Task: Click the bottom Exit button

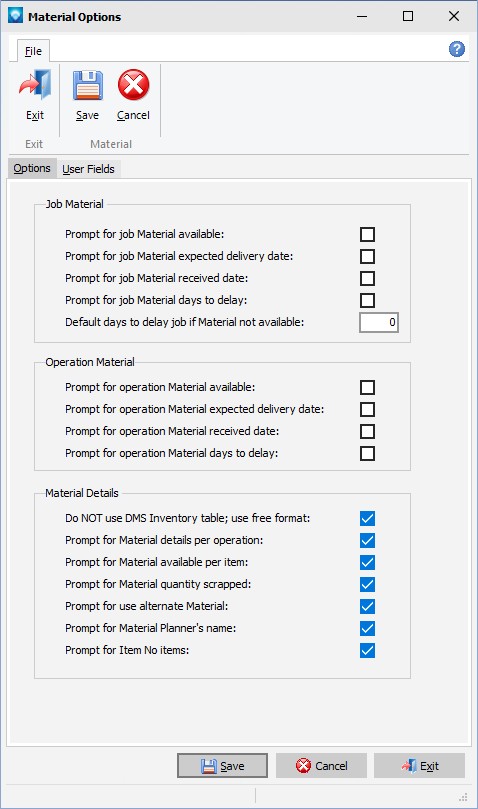Action: [x=419, y=766]
